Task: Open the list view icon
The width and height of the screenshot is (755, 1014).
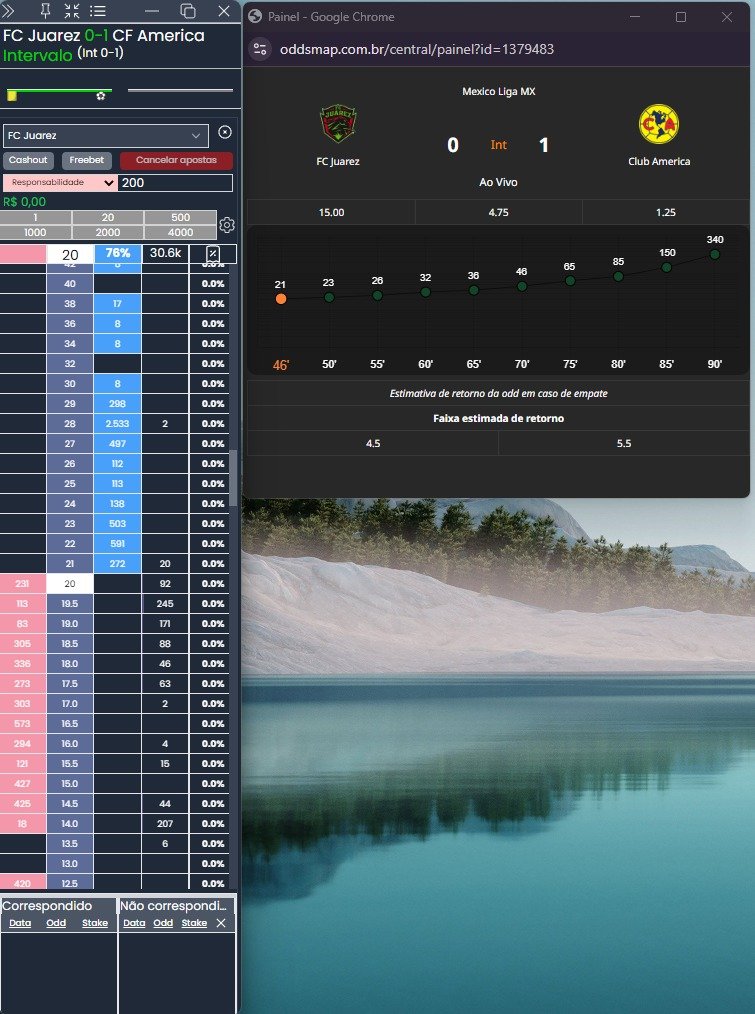Action: pos(98,11)
